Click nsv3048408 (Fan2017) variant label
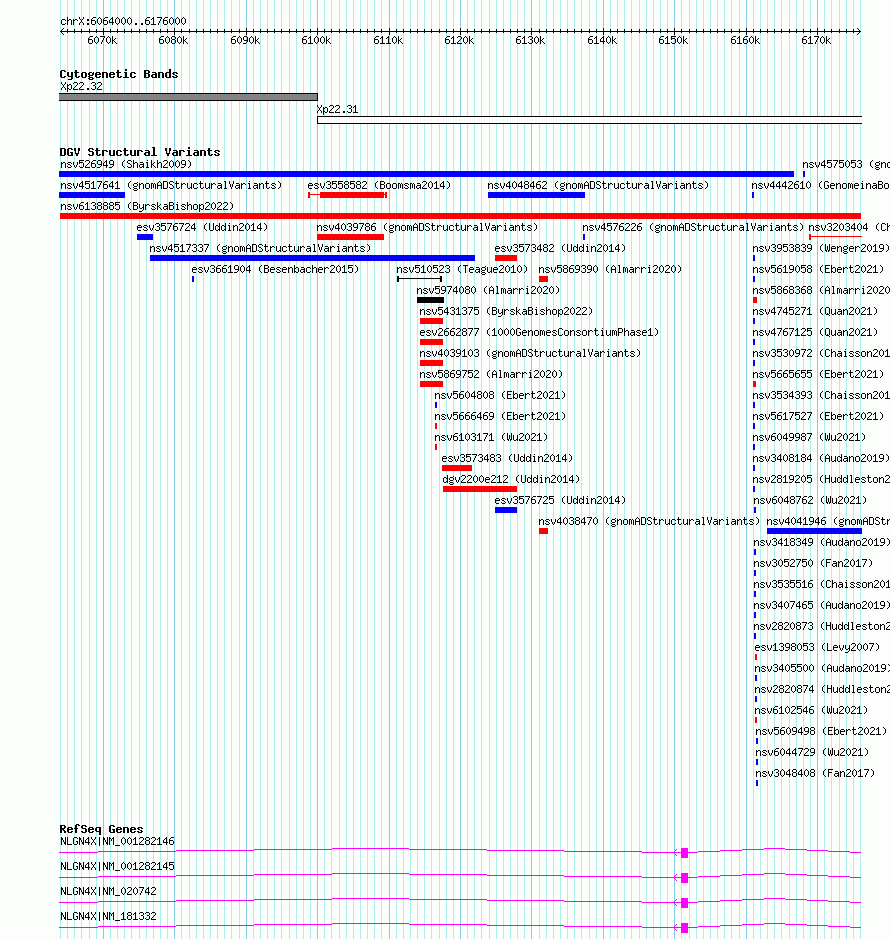The height and width of the screenshot is (939, 890). click(x=815, y=773)
